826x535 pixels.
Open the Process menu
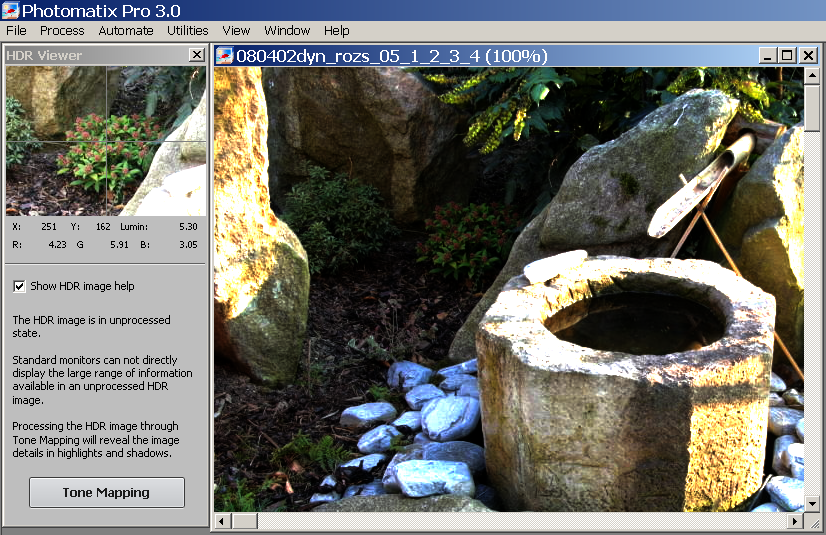point(62,31)
